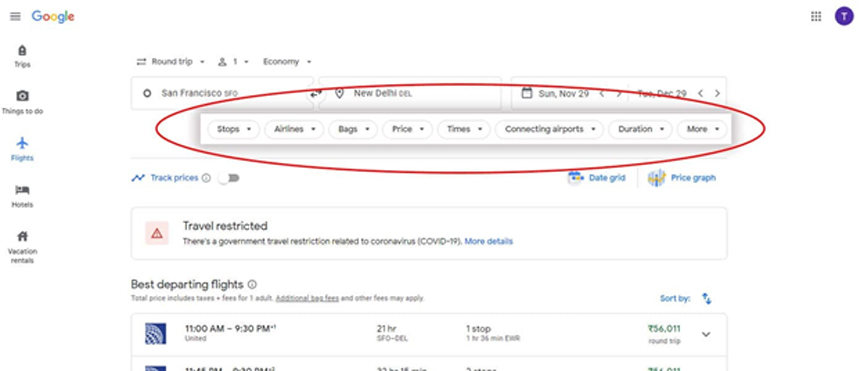Open the Round trip dropdown

tap(170, 62)
